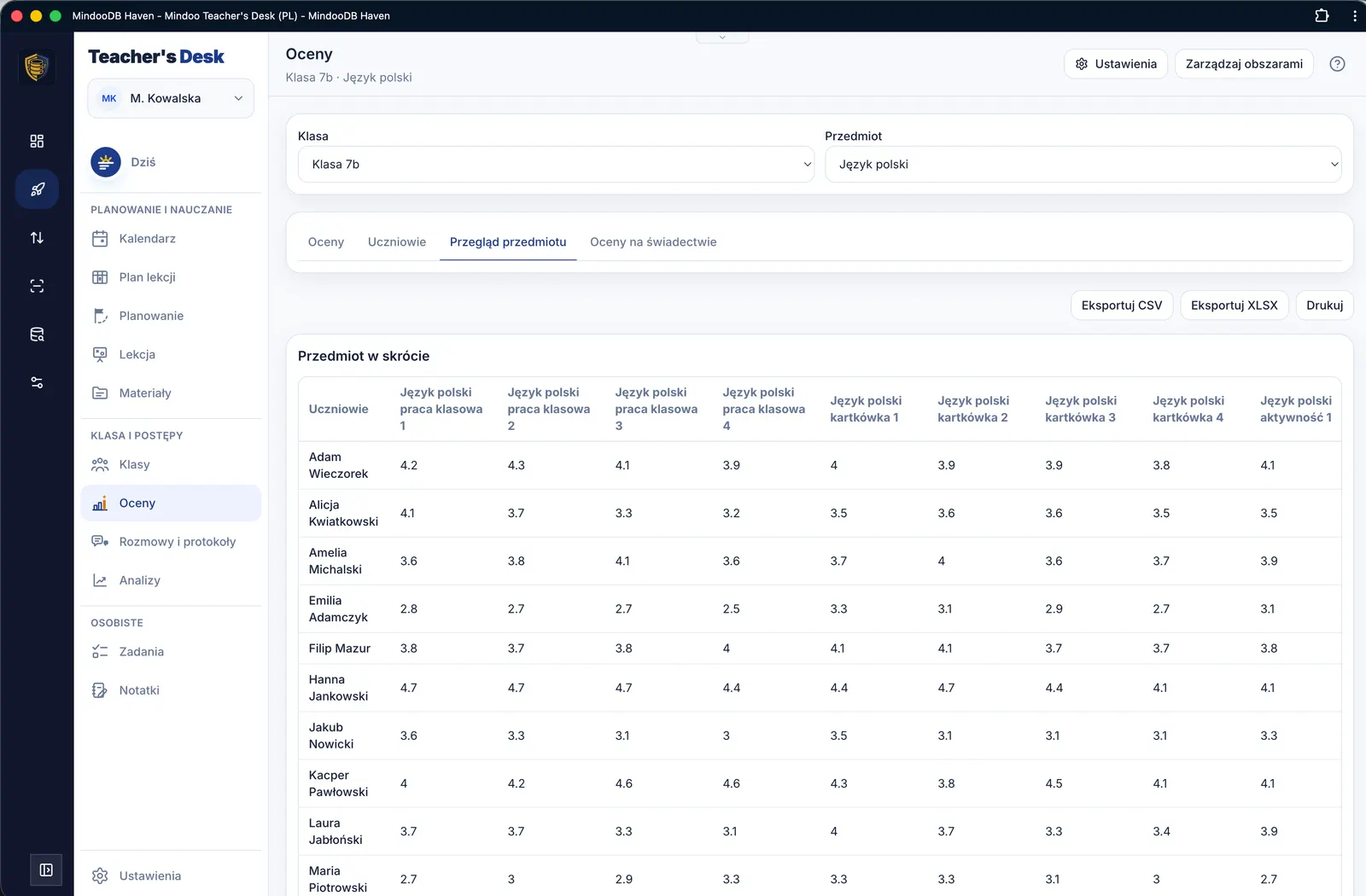Collapse header using top chevron handle

(x=722, y=38)
